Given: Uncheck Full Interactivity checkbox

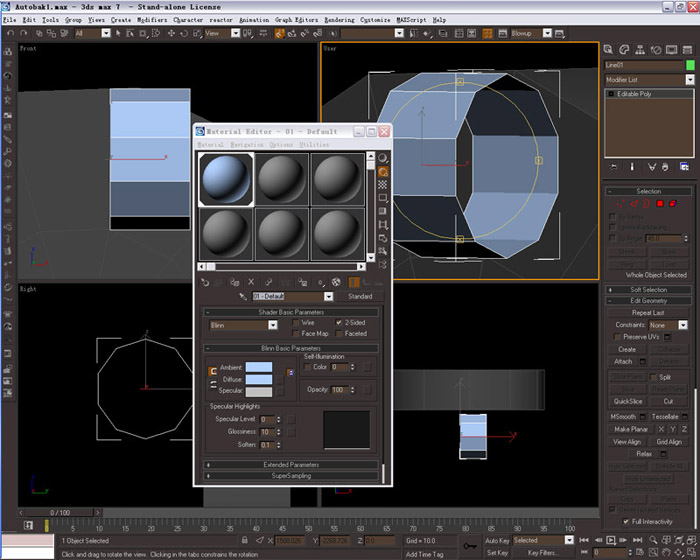Looking at the screenshot, I should (626, 522).
